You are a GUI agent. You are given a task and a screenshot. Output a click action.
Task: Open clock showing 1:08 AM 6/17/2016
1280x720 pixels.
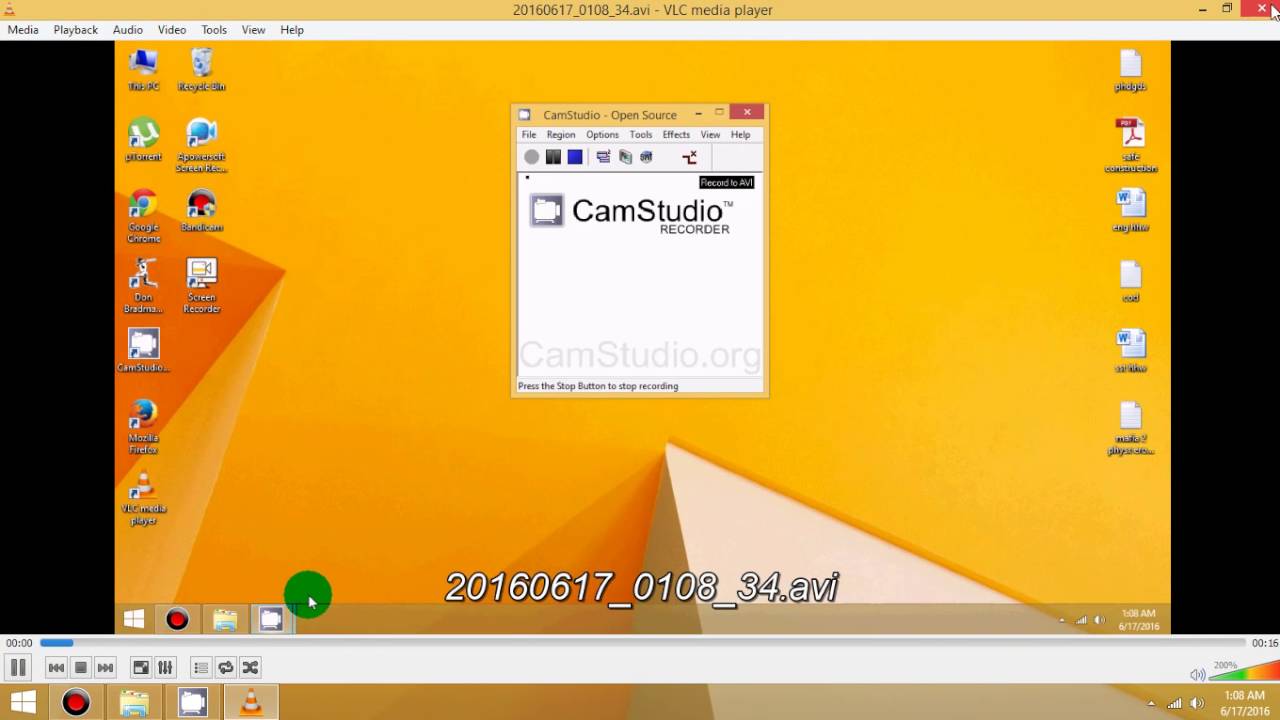click(1244, 703)
